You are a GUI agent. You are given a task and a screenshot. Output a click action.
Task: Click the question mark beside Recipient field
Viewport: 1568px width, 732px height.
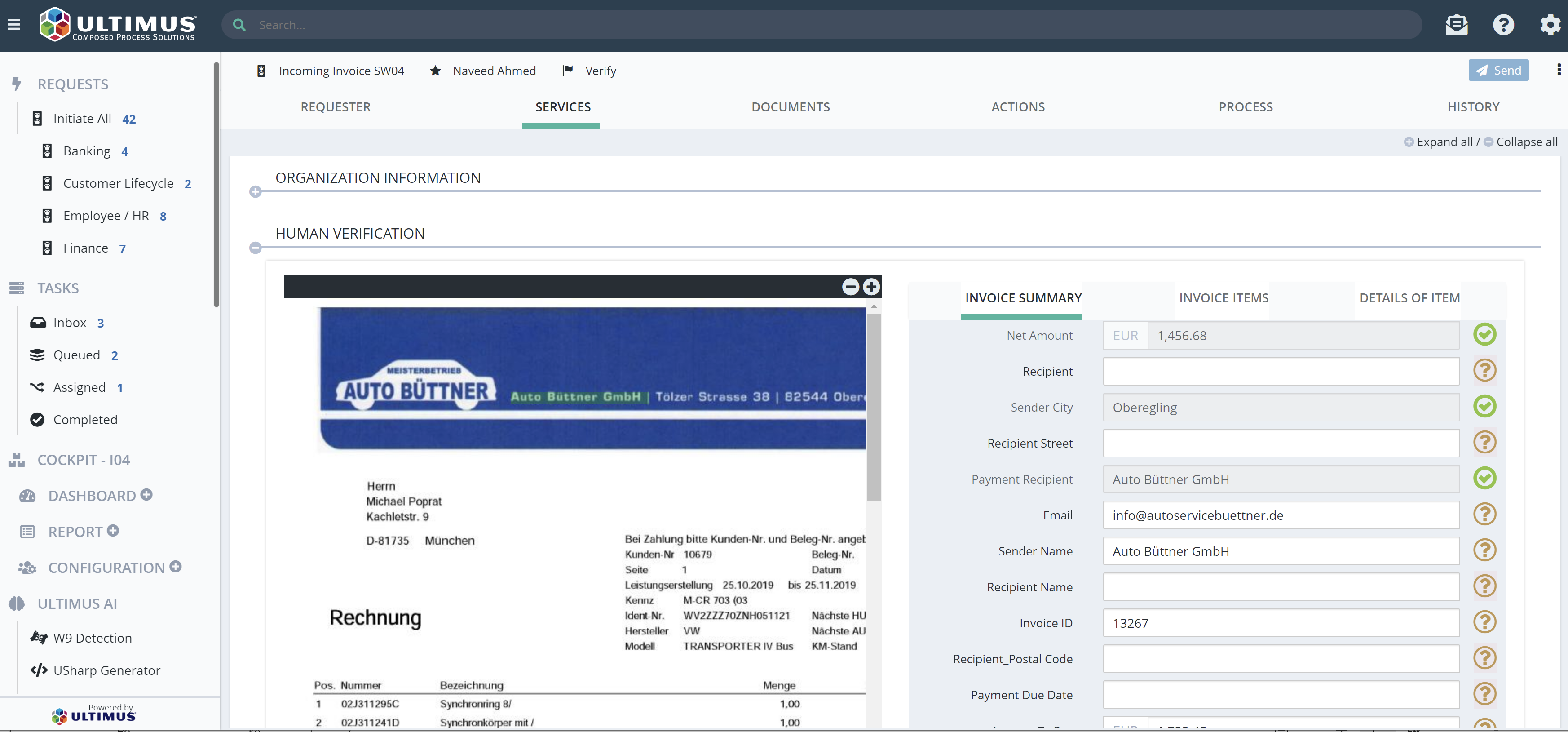(x=1485, y=370)
